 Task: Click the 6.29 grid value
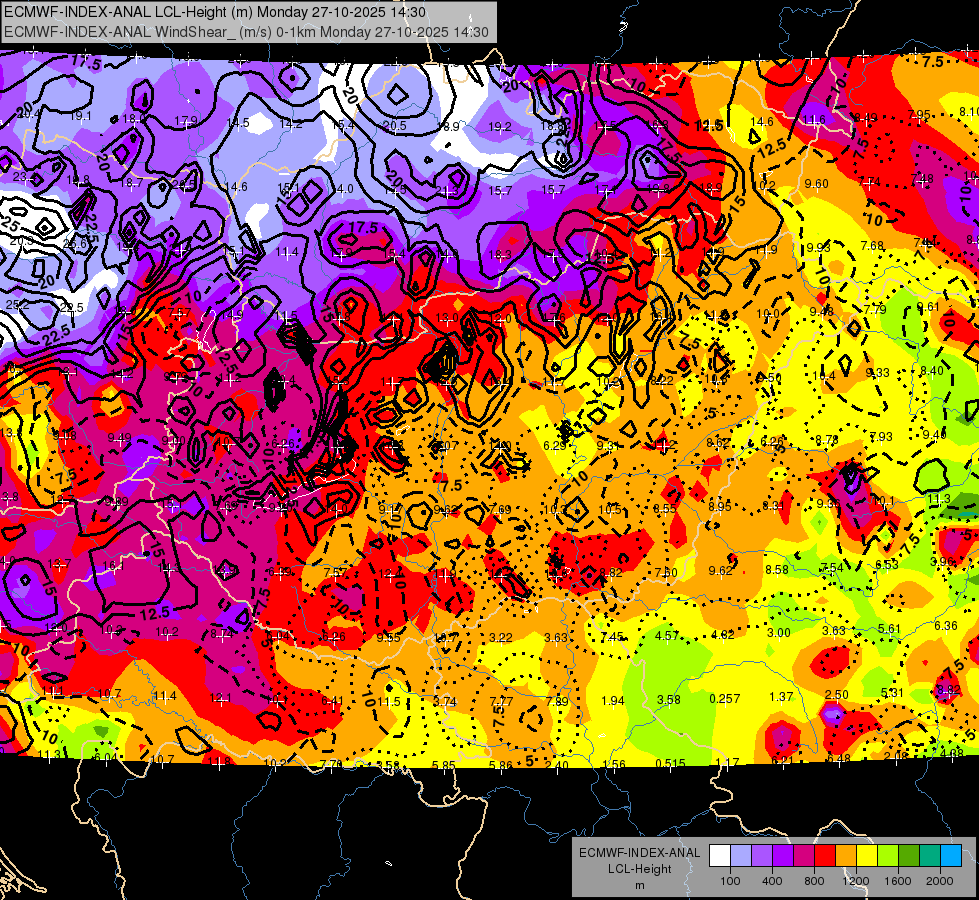(554, 445)
